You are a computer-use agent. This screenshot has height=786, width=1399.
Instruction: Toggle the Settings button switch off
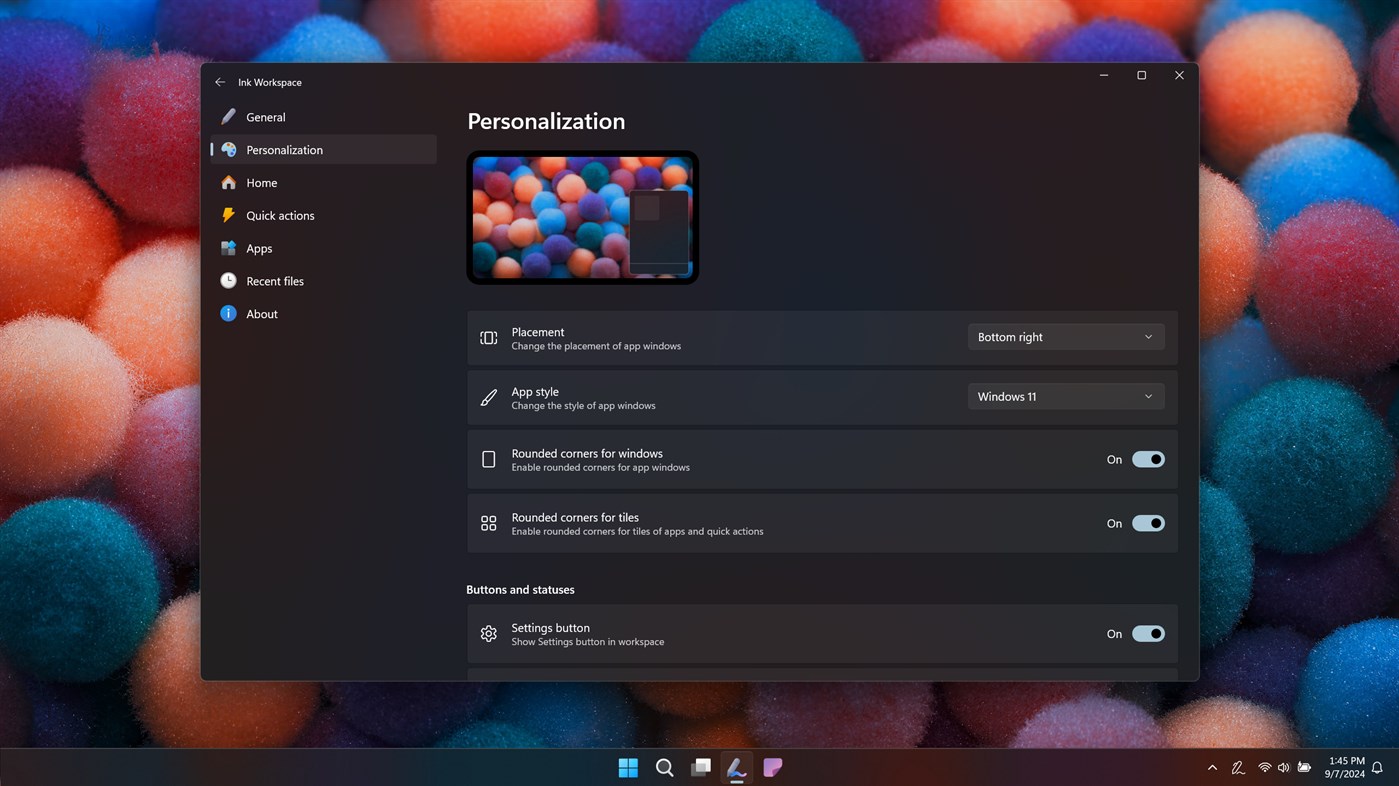point(1148,634)
